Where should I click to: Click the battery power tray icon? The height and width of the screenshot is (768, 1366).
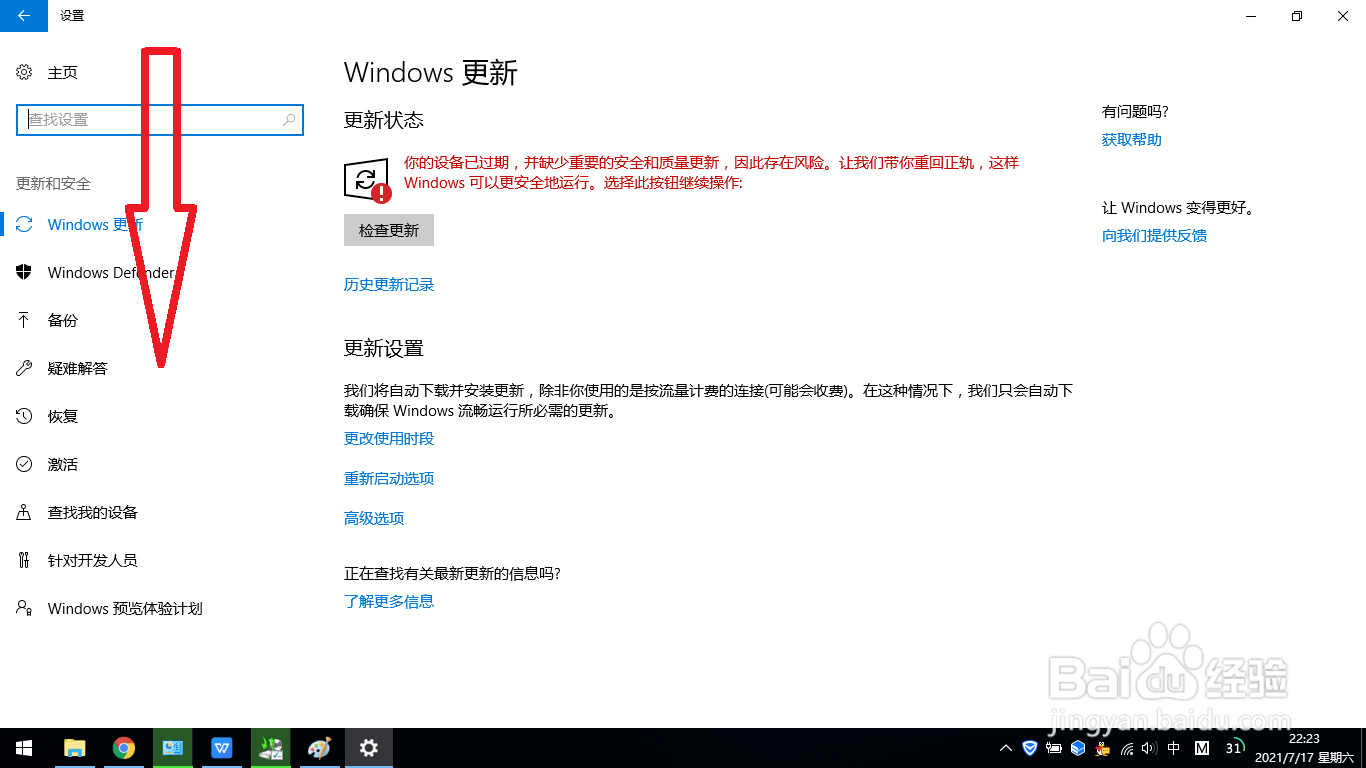(x=1054, y=748)
